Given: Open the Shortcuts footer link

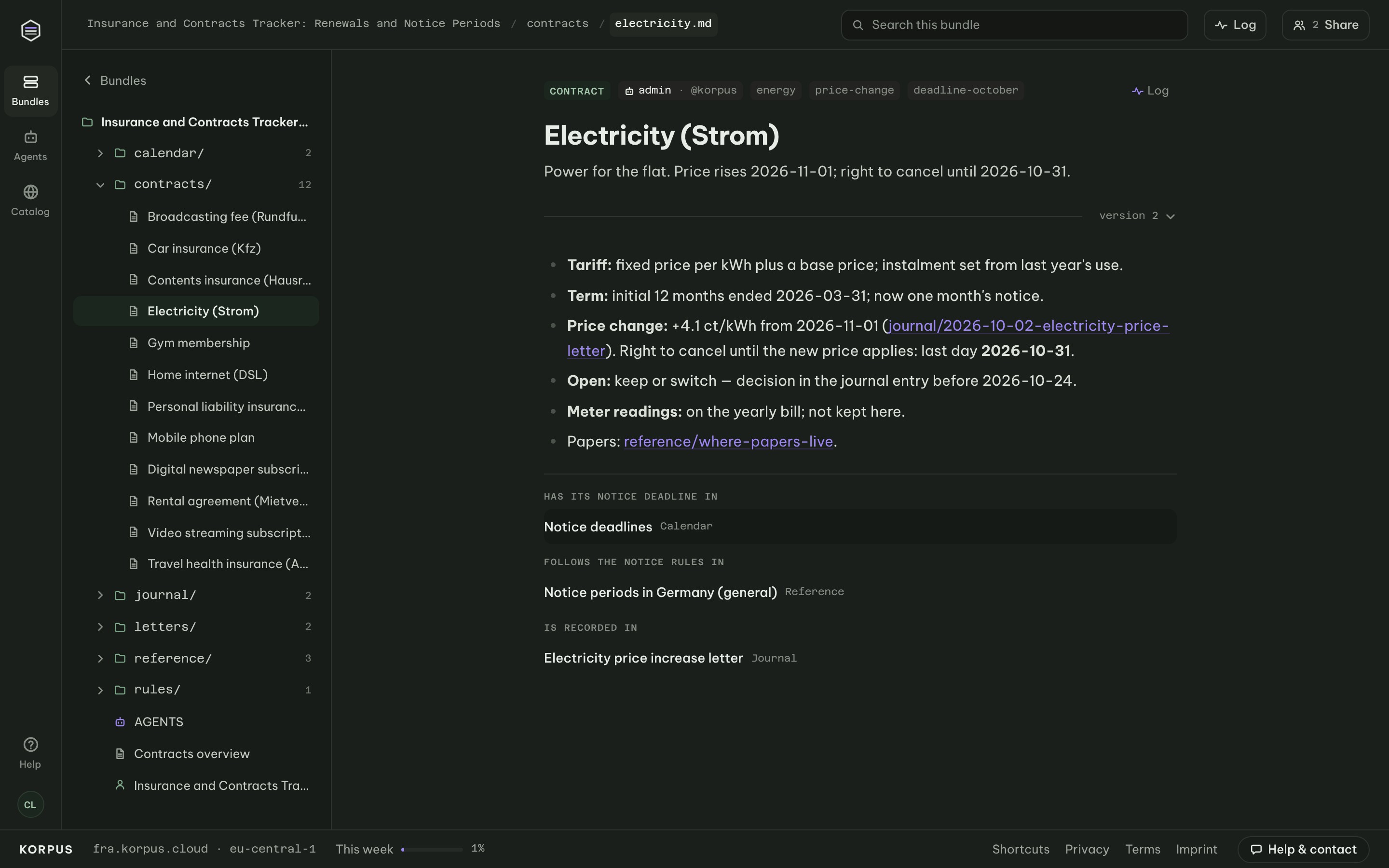Looking at the screenshot, I should 1021,849.
